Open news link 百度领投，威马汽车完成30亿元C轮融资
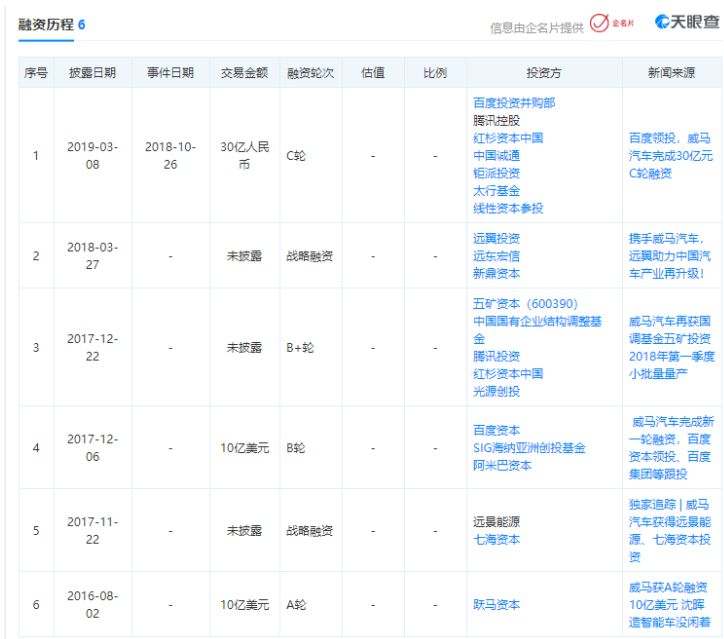The image size is (724, 639). point(670,156)
